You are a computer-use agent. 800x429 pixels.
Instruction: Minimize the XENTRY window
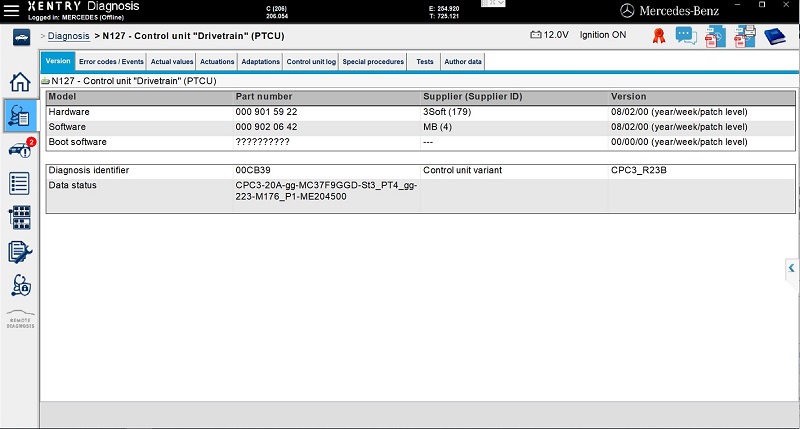738,5
